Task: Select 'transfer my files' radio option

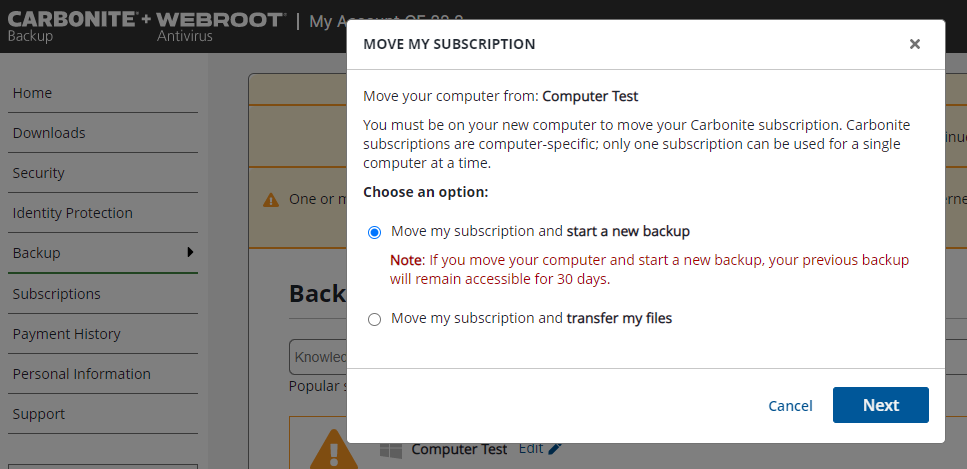Action: point(375,319)
